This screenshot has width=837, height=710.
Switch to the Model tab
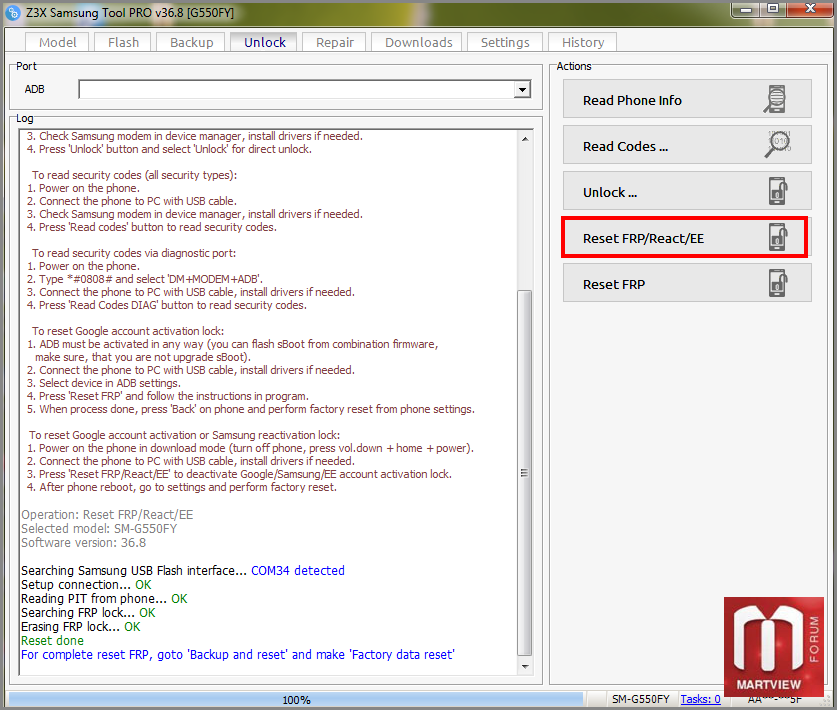57,42
